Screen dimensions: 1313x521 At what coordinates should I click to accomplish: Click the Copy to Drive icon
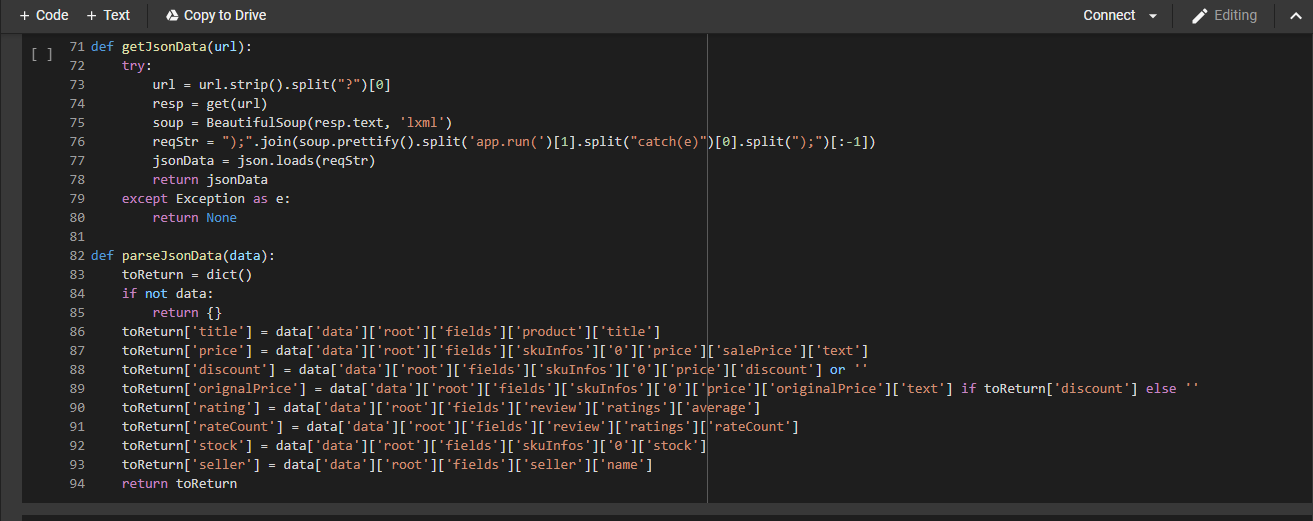(x=172, y=15)
